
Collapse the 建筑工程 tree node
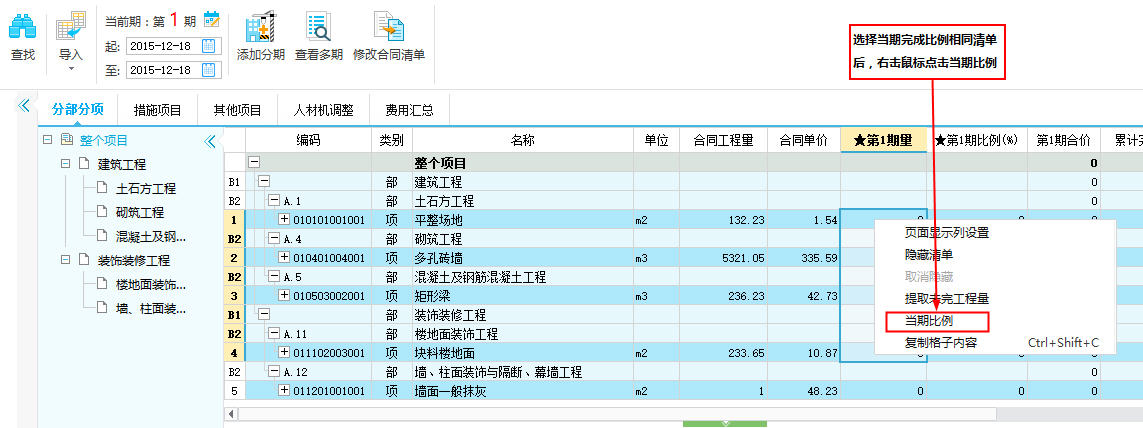66,164
